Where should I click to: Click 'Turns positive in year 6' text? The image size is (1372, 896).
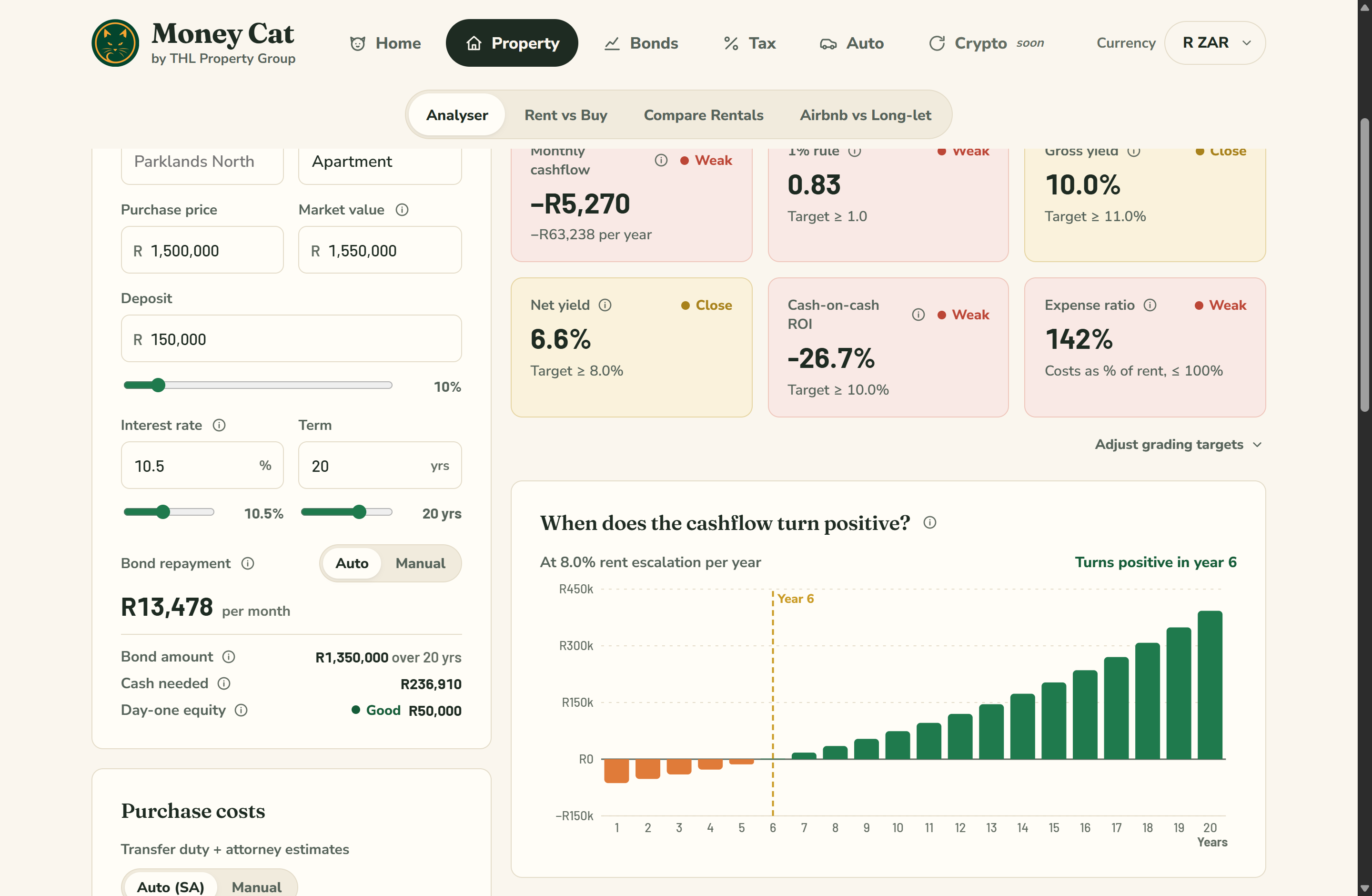(1155, 562)
